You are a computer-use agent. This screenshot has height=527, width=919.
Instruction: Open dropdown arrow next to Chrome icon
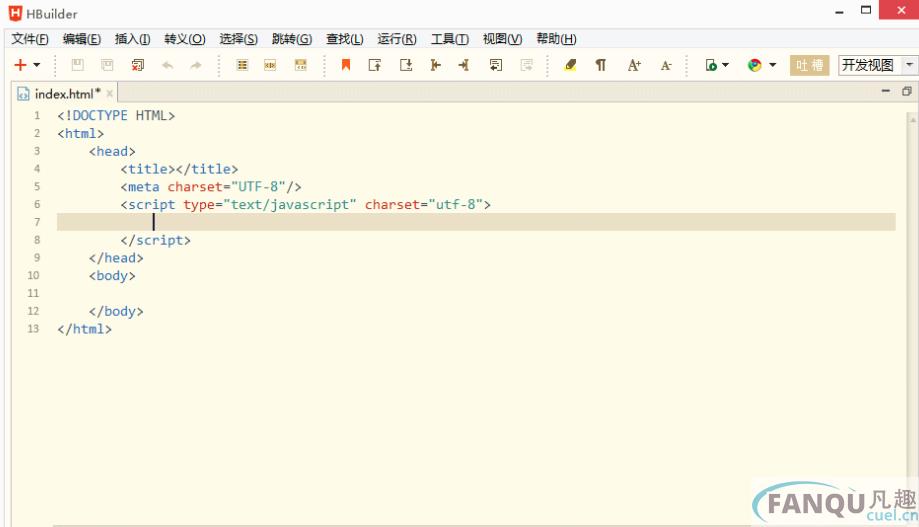click(x=772, y=65)
